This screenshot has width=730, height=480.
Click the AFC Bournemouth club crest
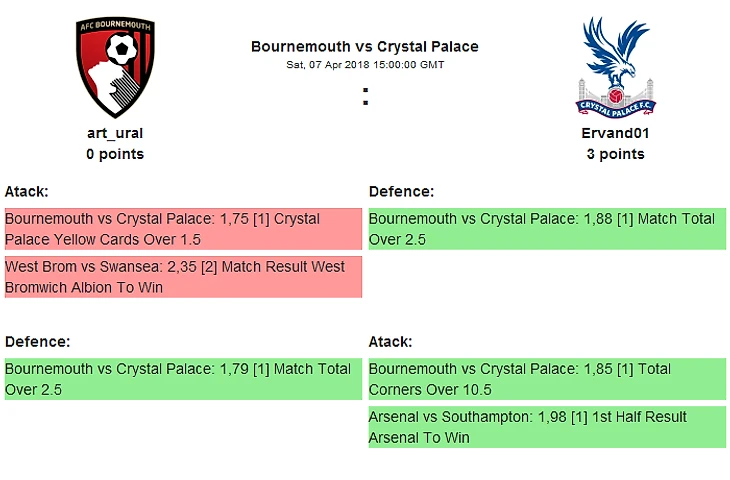[x=115, y=66]
